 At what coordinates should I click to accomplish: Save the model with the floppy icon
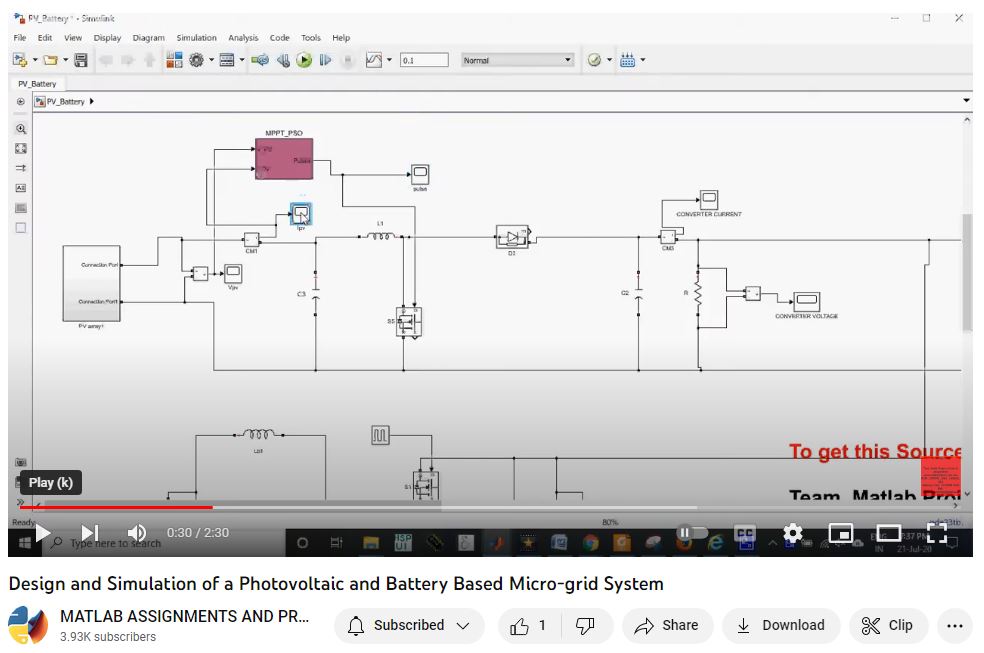(81, 60)
